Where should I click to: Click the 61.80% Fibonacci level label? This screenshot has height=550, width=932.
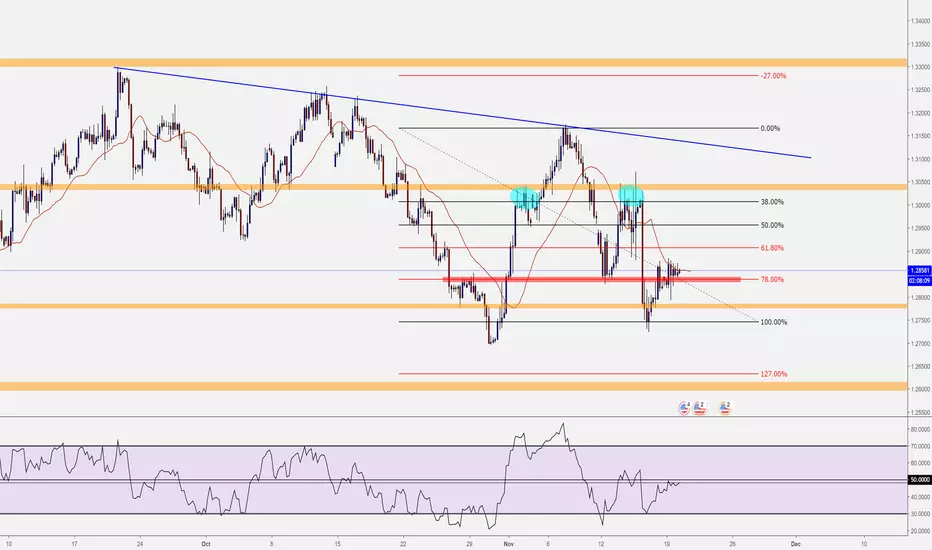[772, 248]
